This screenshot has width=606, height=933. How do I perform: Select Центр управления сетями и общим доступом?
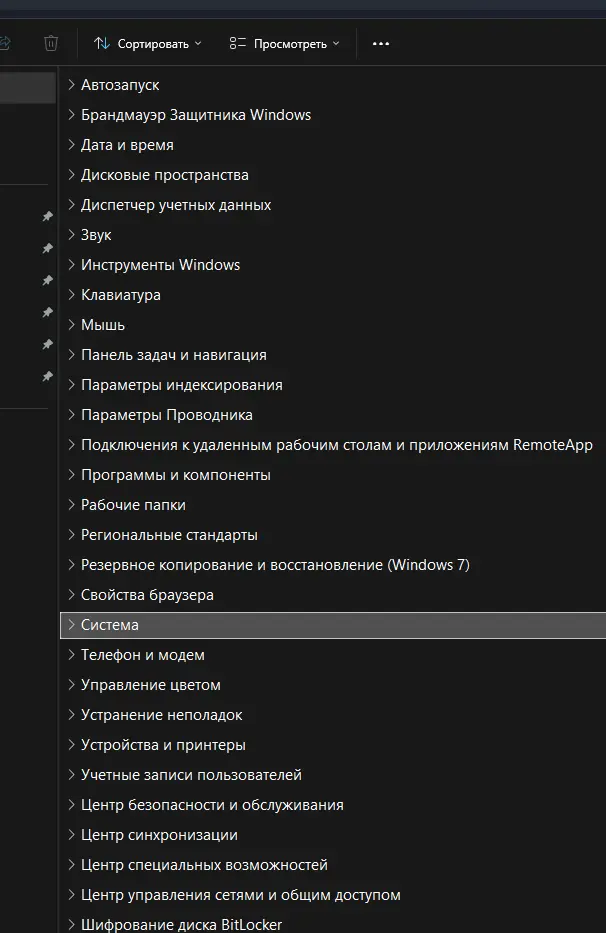240,895
